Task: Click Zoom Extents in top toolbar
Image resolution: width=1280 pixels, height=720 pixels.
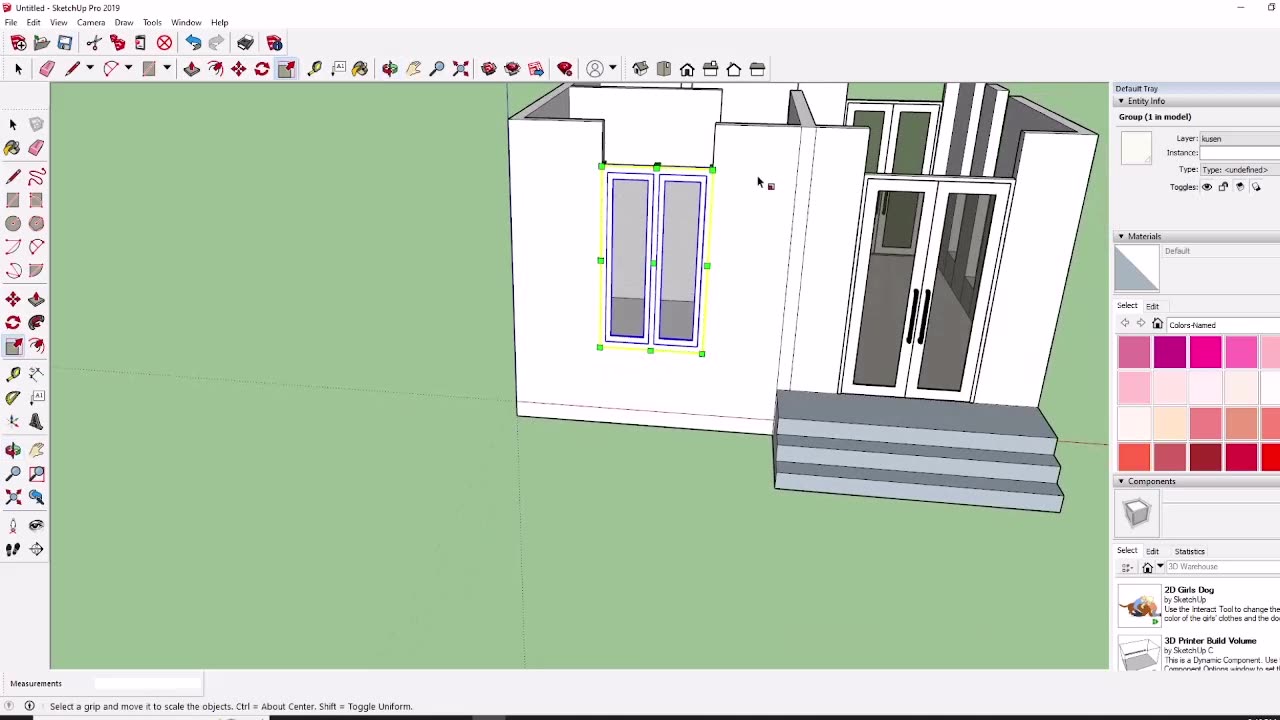Action: click(x=461, y=69)
